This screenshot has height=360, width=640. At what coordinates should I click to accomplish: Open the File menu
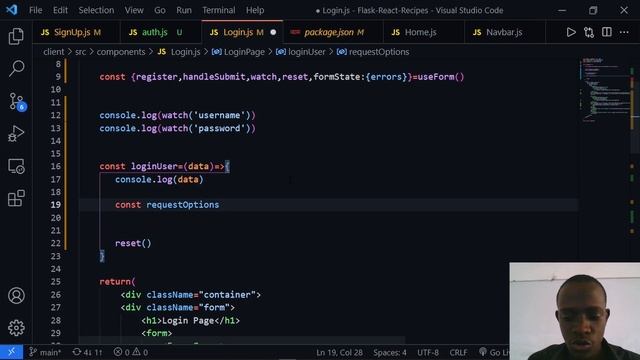(36, 10)
